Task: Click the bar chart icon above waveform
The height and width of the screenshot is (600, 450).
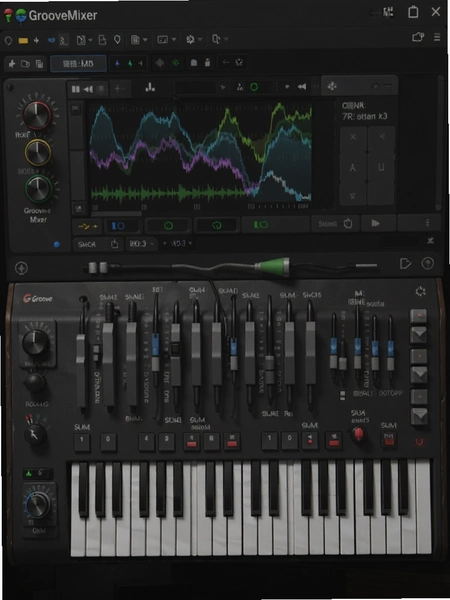Action: (150, 88)
